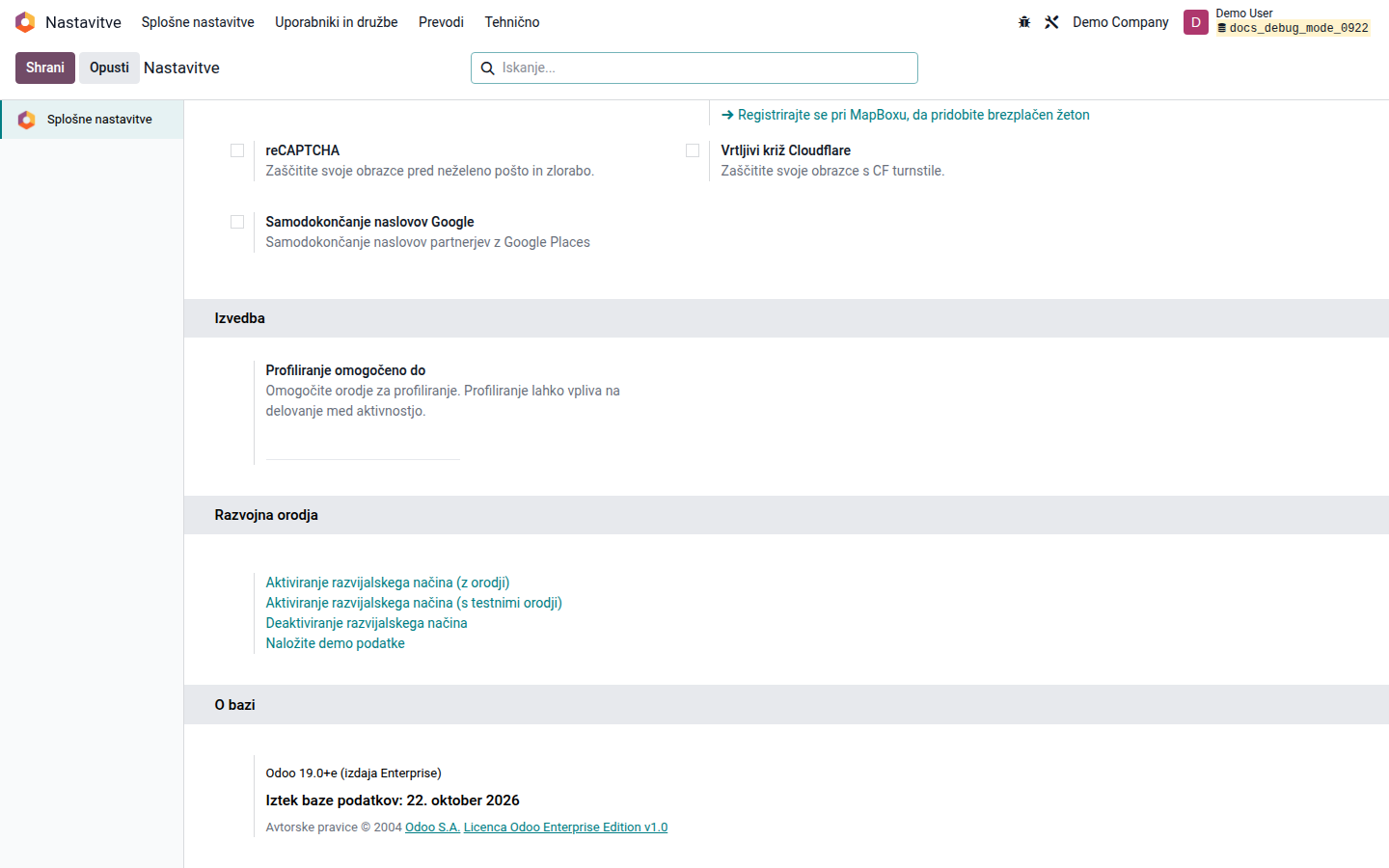Open the debug bug icon menu
The height and width of the screenshot is (868, 1389).
[1024, 22]
